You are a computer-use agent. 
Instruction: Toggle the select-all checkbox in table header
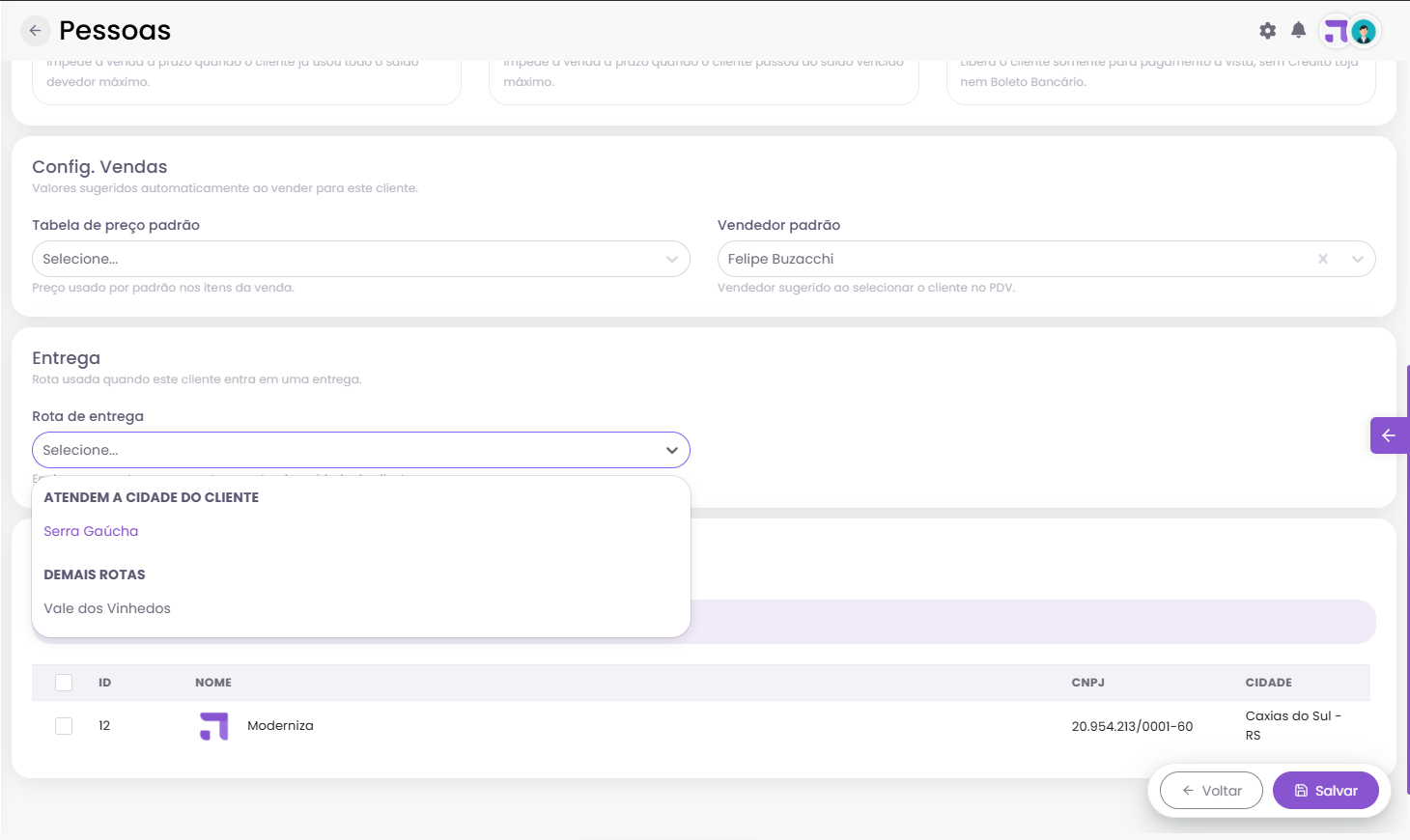tap(64, 683)
